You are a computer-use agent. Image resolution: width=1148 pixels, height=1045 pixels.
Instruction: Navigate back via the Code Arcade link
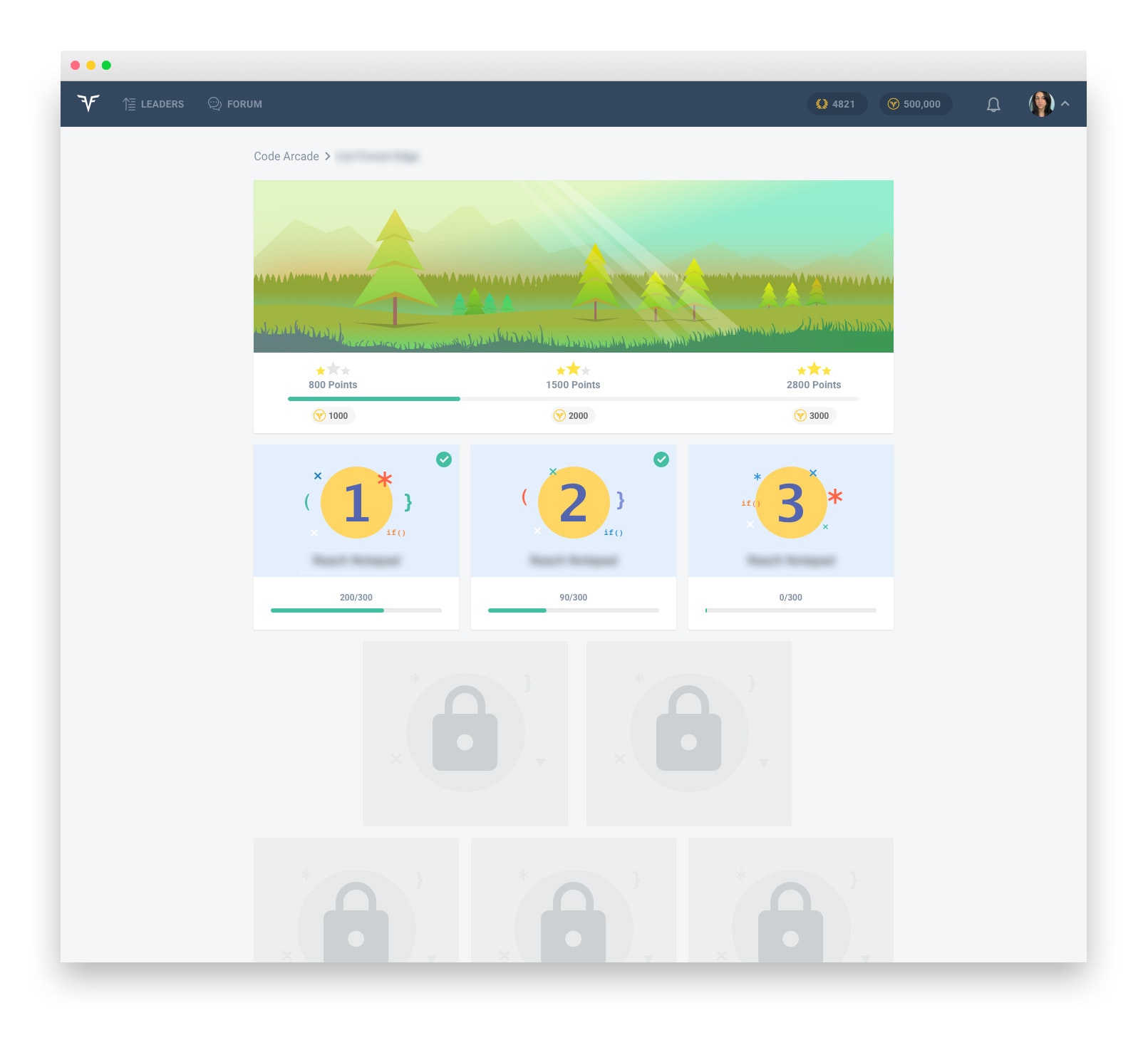(286, 156)
